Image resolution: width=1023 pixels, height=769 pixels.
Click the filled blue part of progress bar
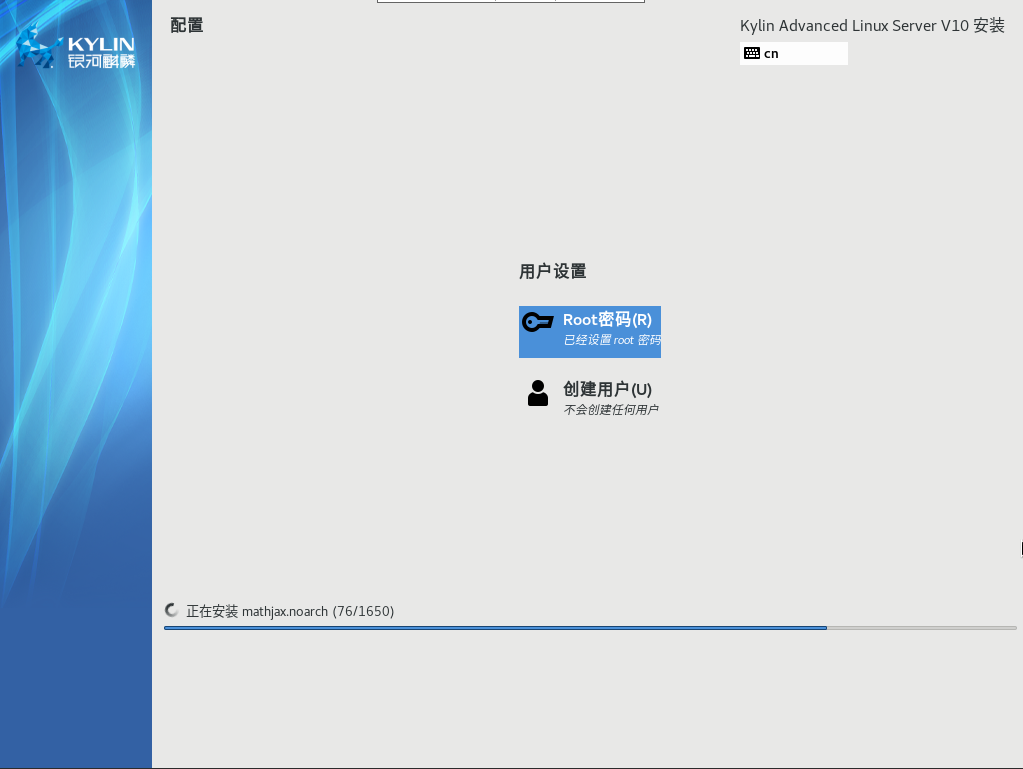tap(495, 628)
